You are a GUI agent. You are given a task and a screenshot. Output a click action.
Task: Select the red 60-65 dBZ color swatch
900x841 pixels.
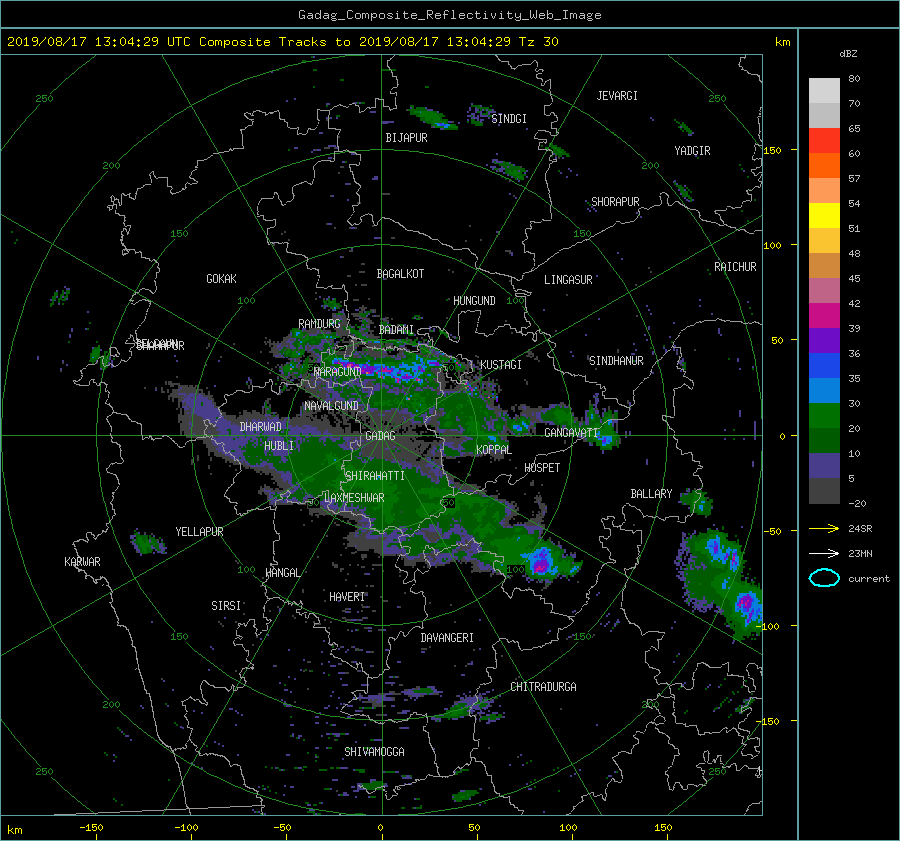point(824,141)
